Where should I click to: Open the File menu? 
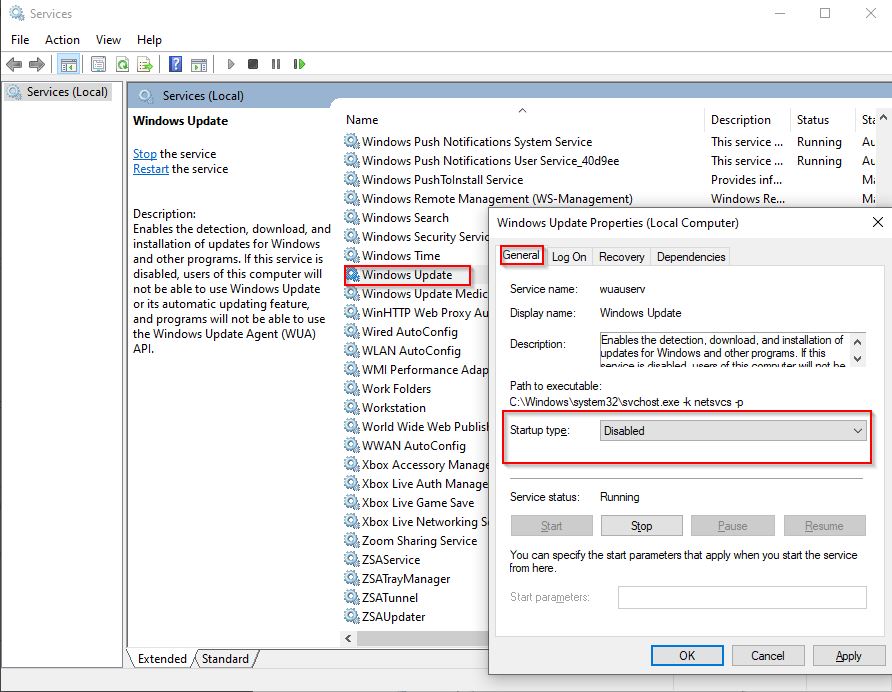(x=20, y=40)
